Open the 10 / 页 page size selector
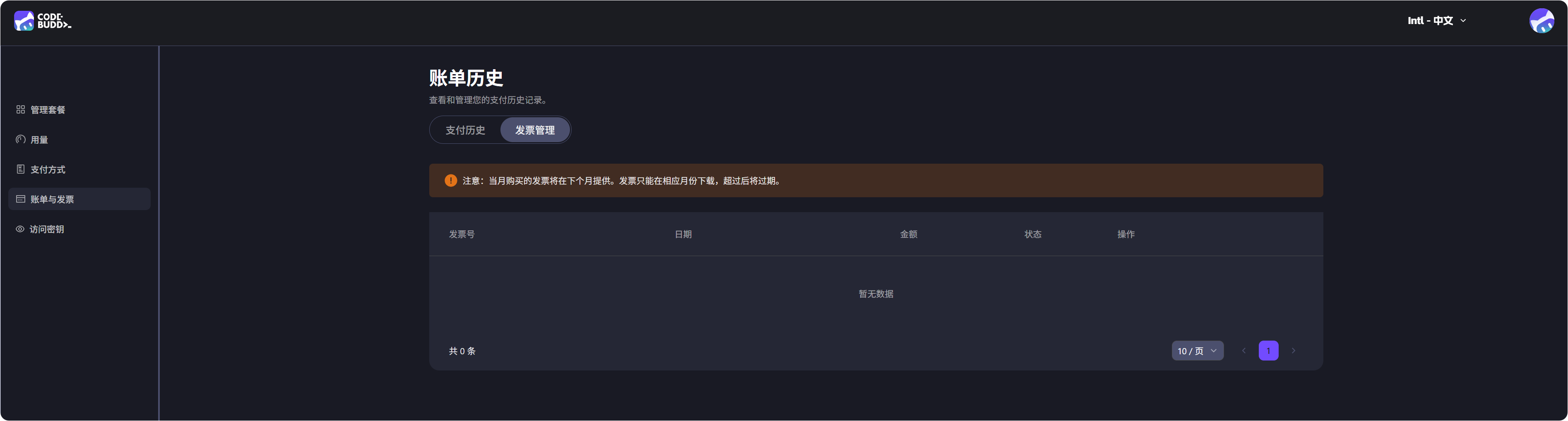The width and height of the screenshot is (1568, 421). point(1197,351)
